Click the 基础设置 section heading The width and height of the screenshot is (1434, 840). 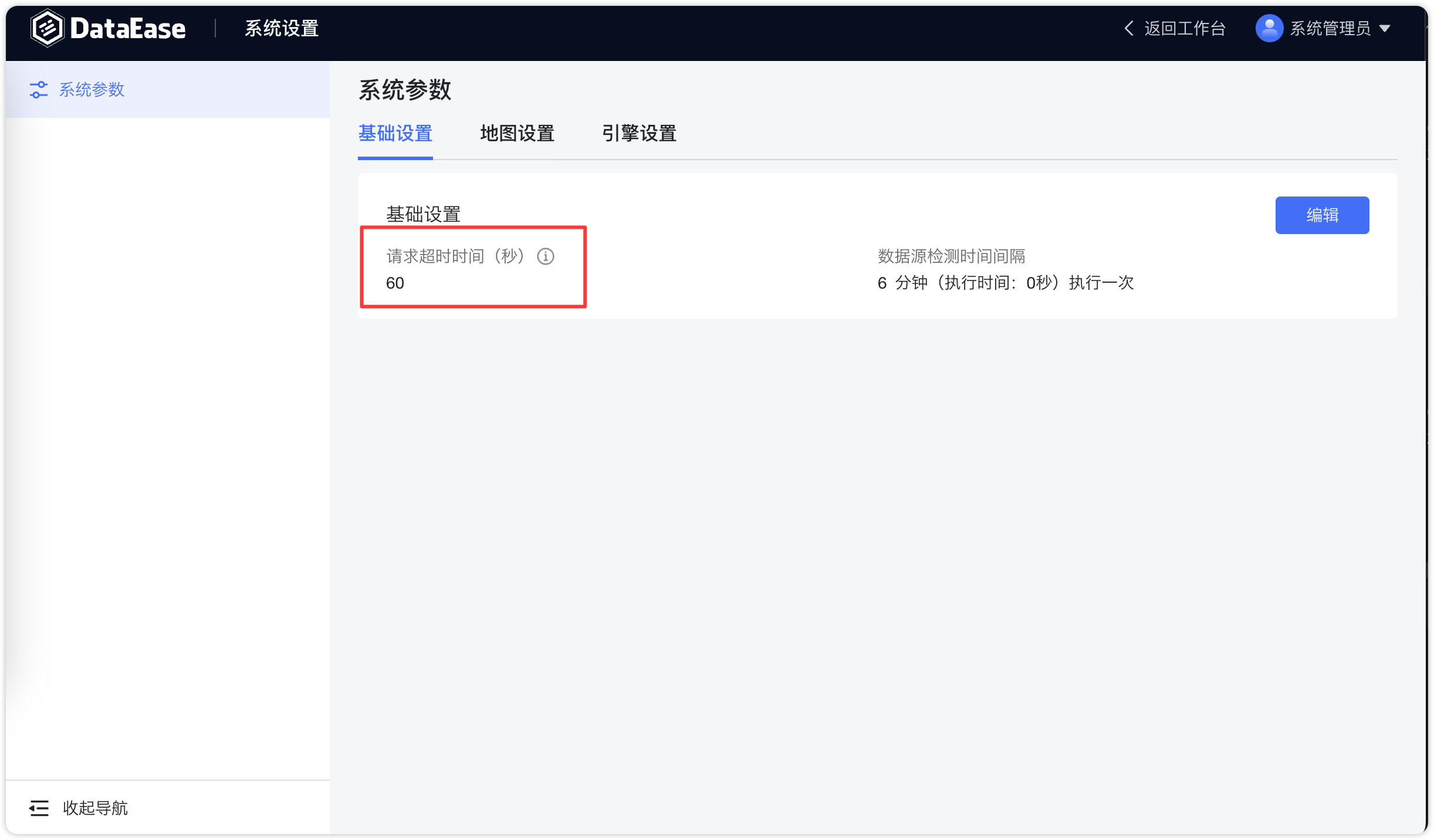click(x=423, y=214)
